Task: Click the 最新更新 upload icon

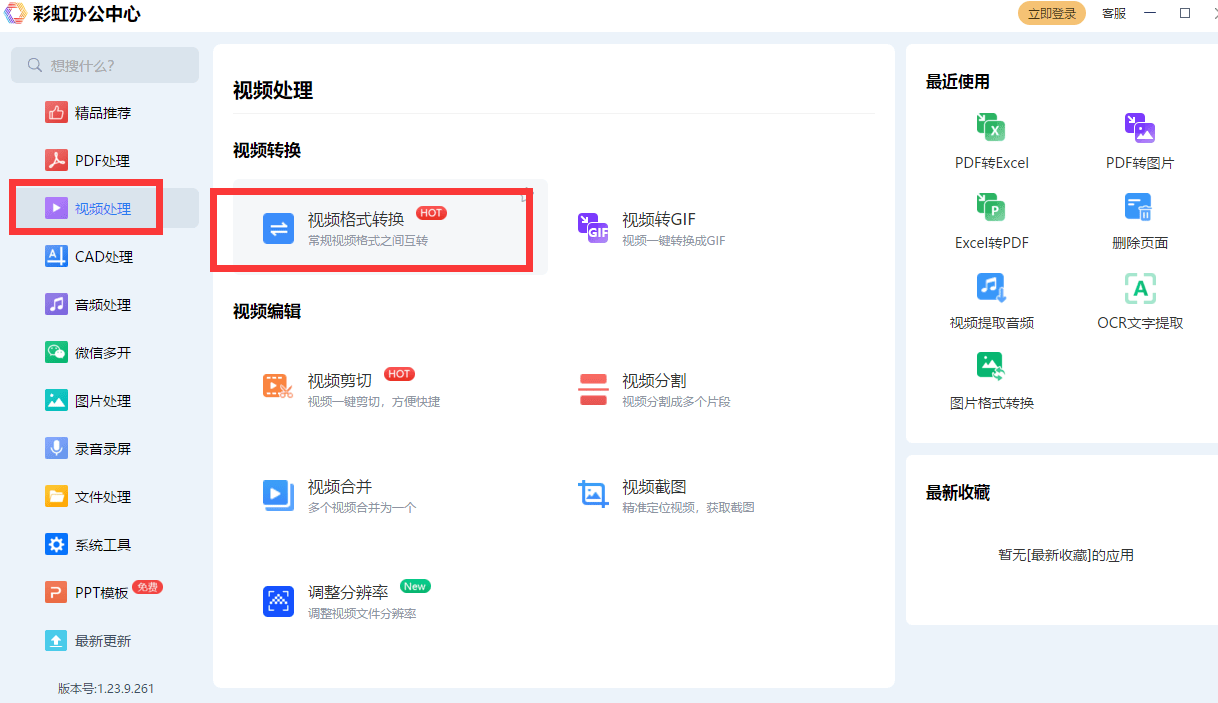Action: (x=56, y=640)
